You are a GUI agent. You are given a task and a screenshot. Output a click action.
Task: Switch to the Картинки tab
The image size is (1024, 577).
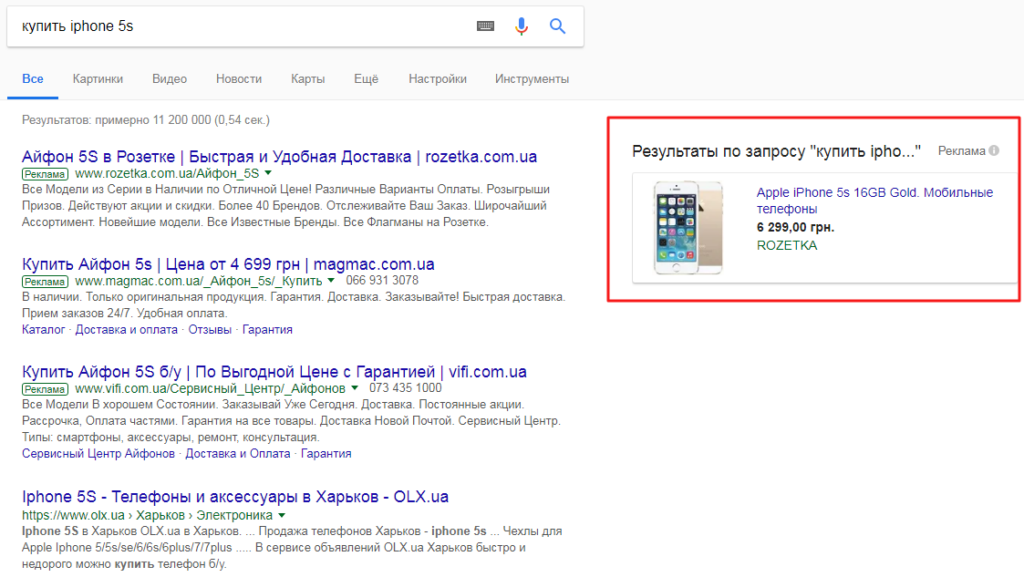pyautogui.click(x=98, y=79)
